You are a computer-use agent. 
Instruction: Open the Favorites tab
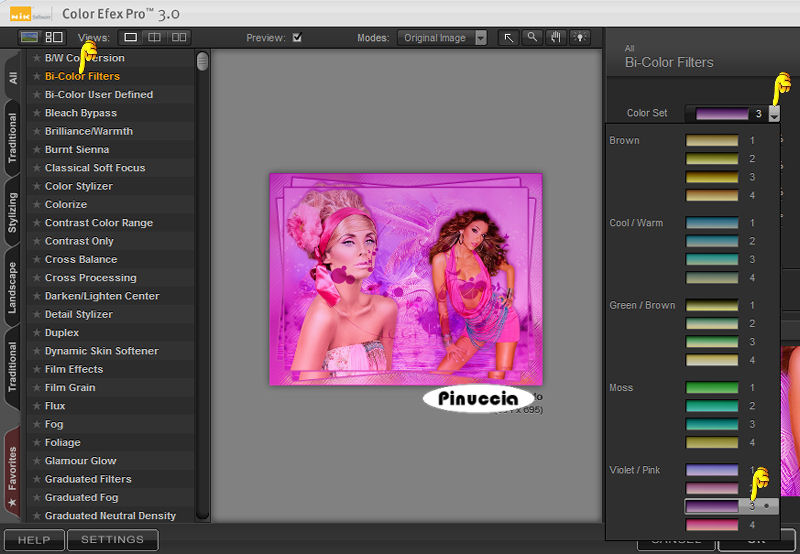coord(12,473)
